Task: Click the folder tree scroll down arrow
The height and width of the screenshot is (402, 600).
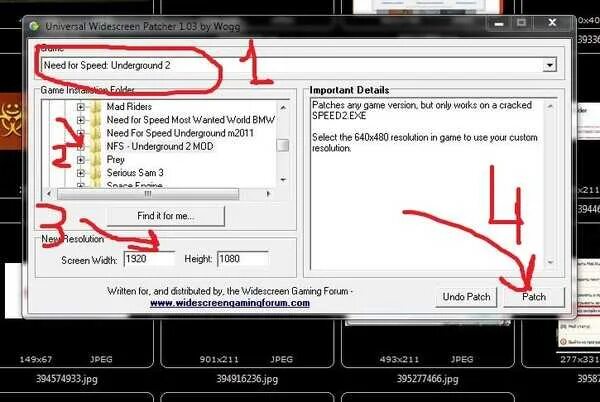Action: (x=283, y=180)
